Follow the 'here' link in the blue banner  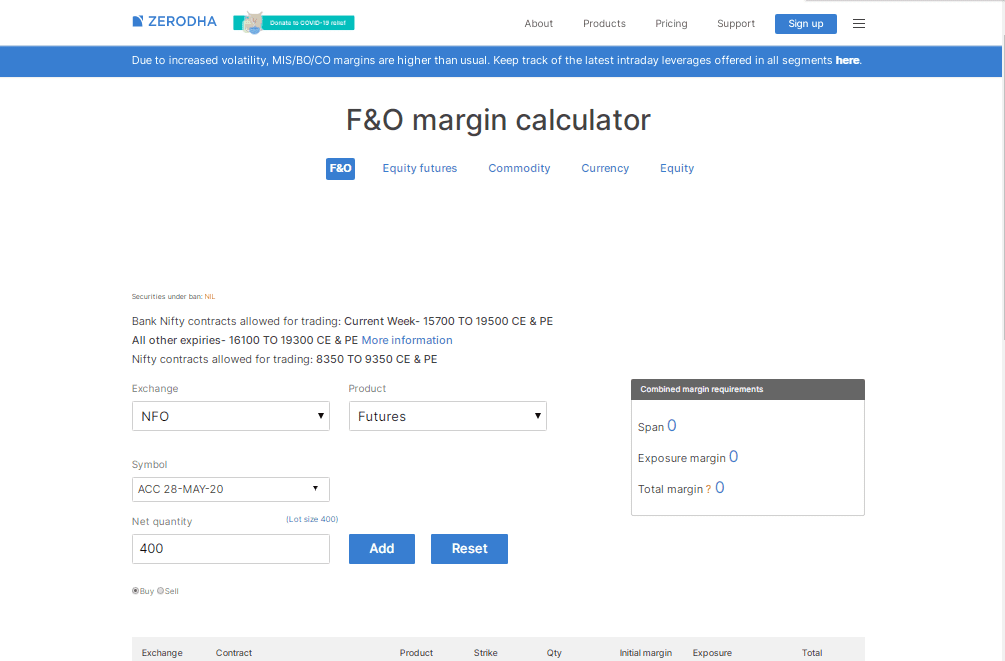click(x=847, y=60)
